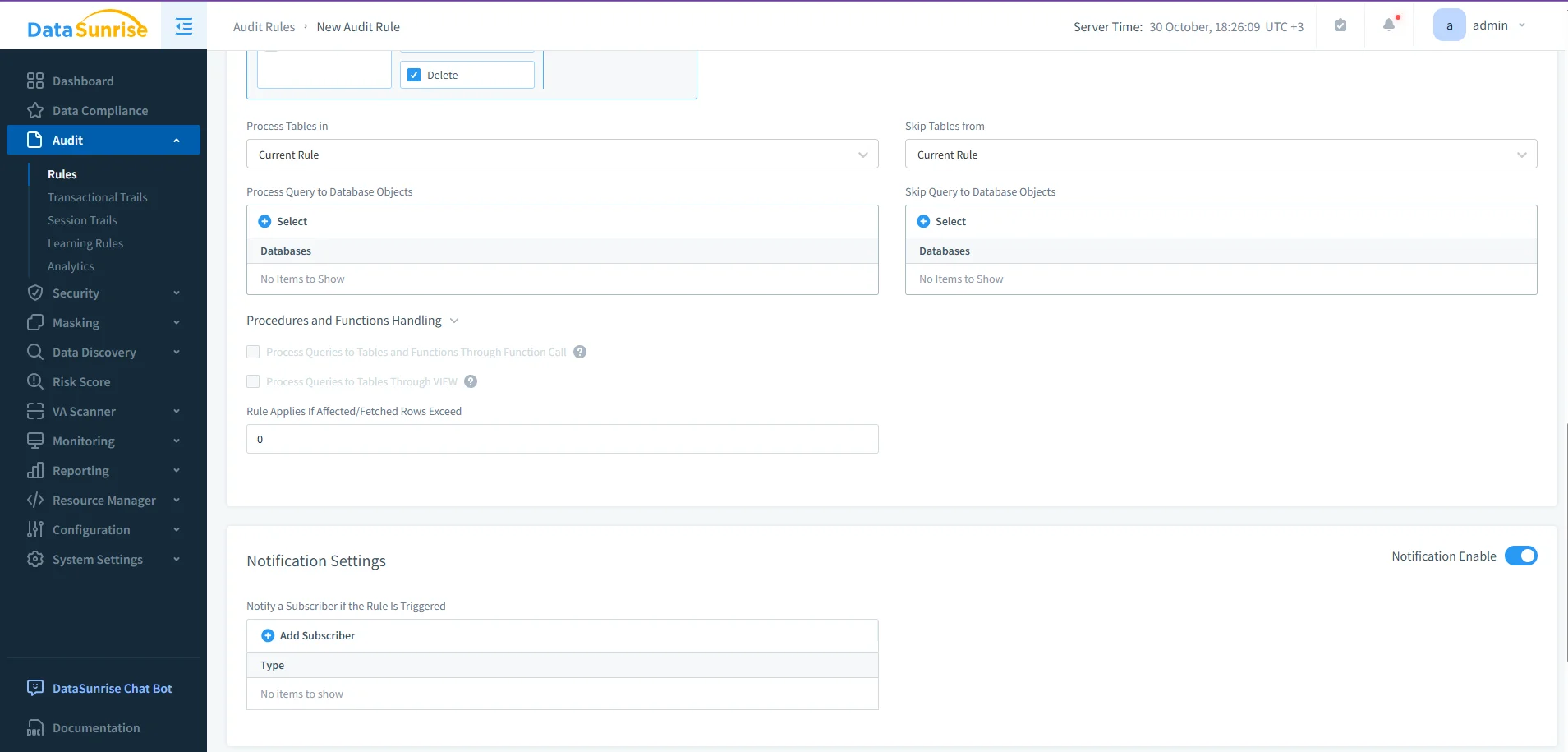Screen dimensions: 1568x752
Task: Toggle Notification Enable switch off
Action: (1522, 556)
